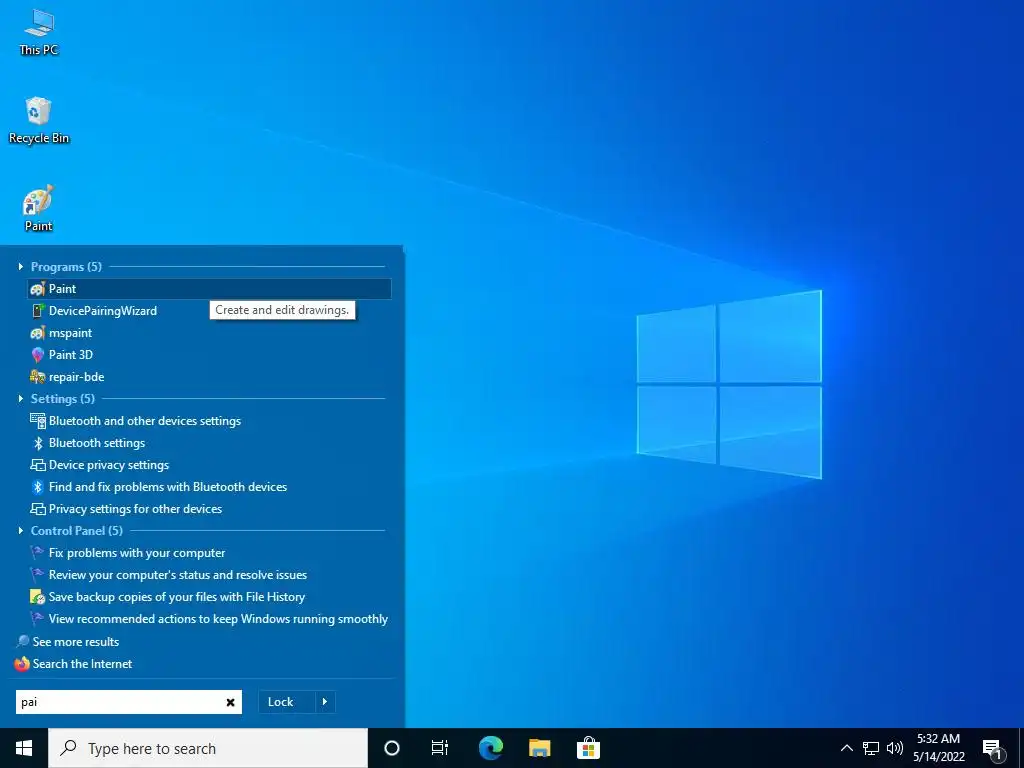Open Paint 3D from search results
Viewport: 1024px width, 768px height.
pos(210,355)
